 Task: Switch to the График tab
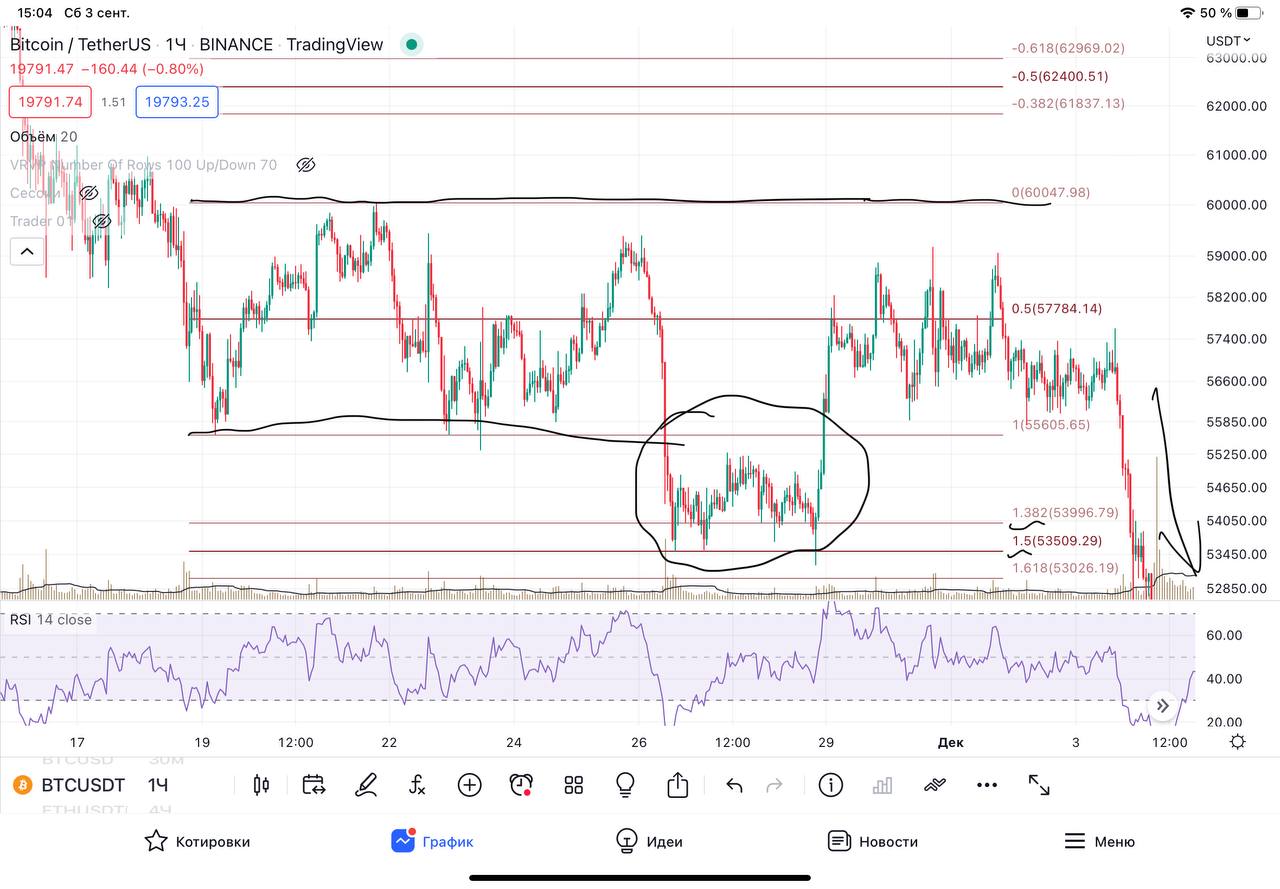(432, 841)
